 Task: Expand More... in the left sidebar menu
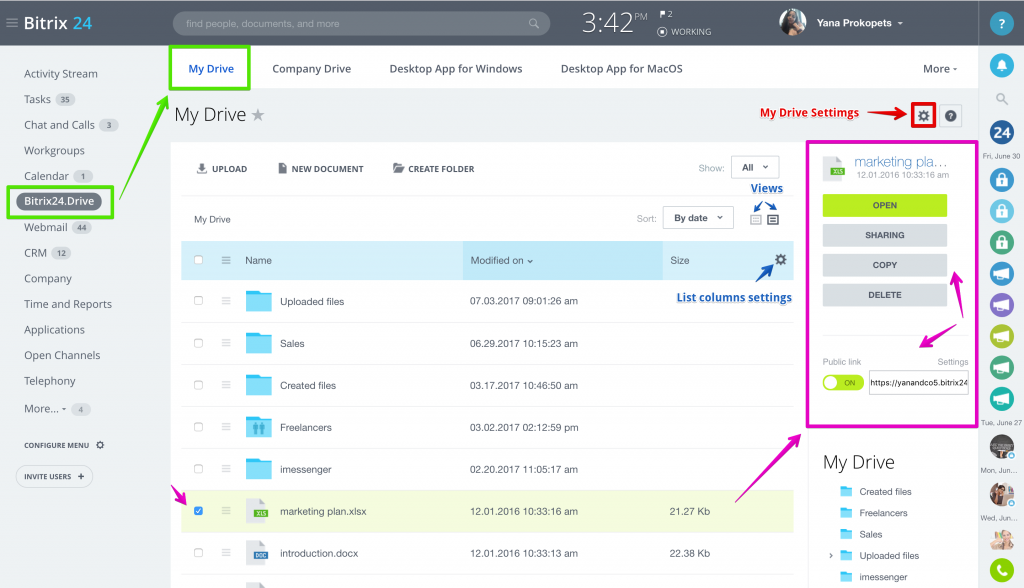(x=45, y=409)
